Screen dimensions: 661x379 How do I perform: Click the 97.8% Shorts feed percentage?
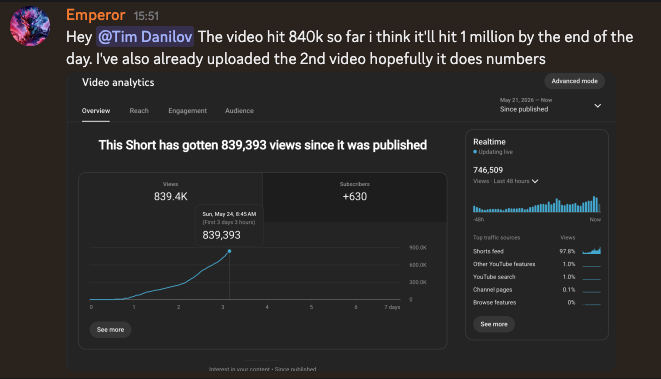[567, 251]
